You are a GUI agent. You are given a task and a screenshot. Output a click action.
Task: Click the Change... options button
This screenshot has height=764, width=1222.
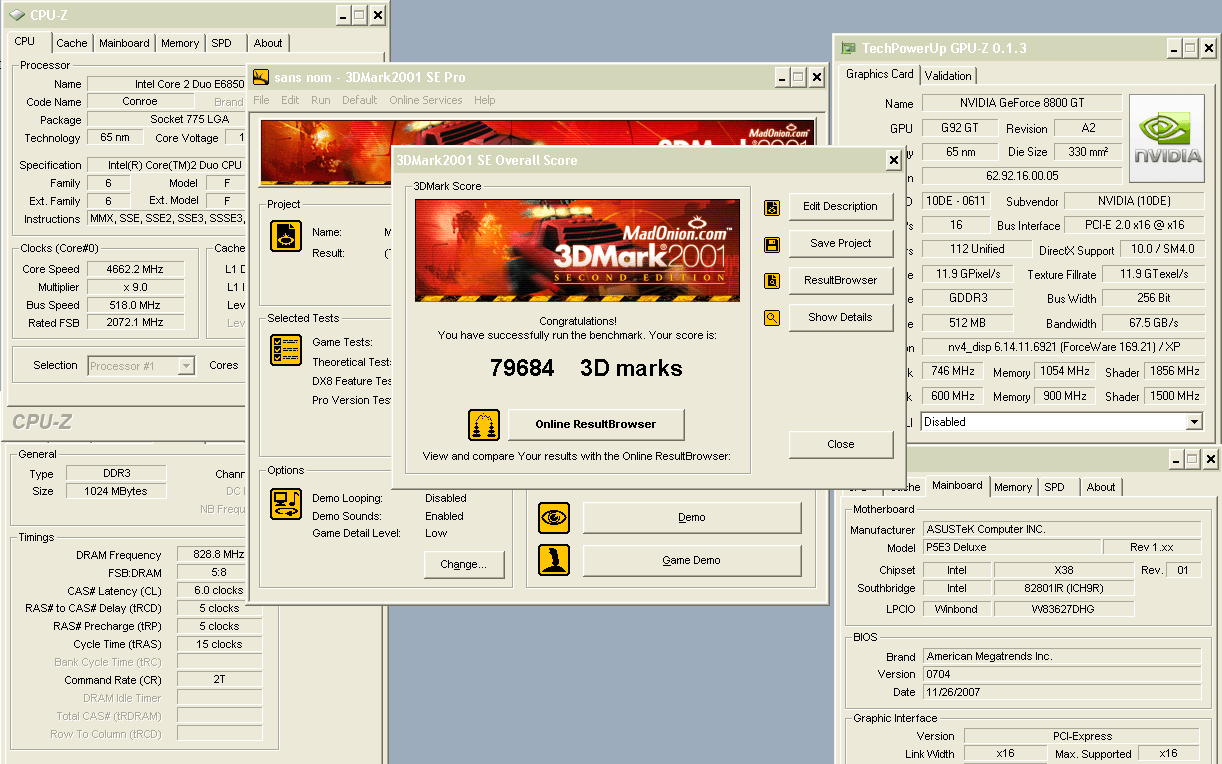464,564
